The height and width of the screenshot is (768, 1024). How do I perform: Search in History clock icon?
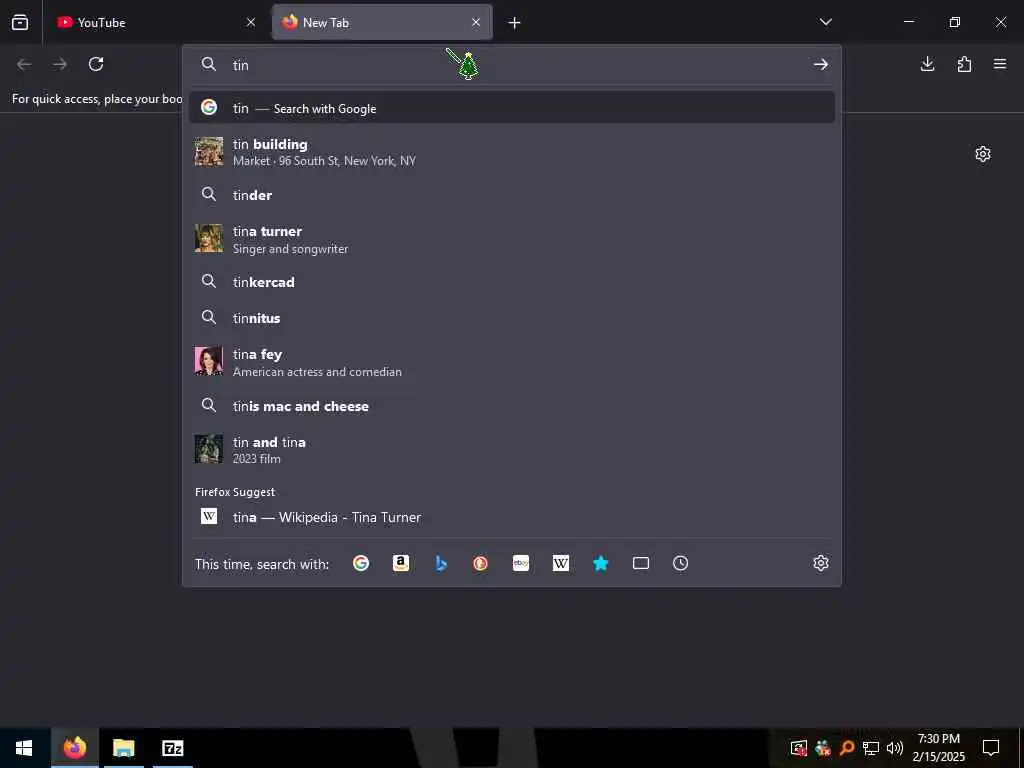pyautogui.click(x=680, y=563)
